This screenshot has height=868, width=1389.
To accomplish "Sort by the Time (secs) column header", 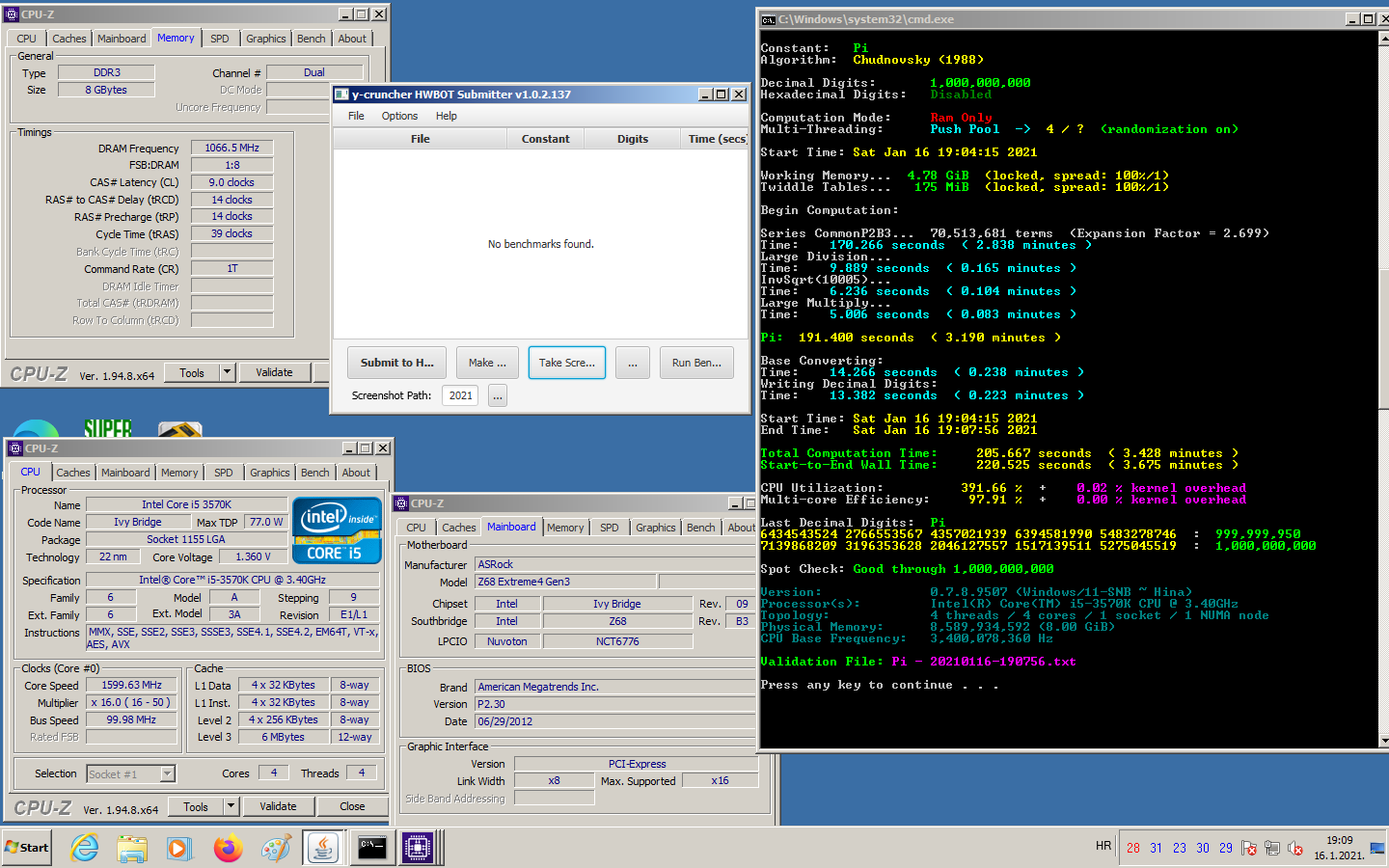I will click(717, 139).
